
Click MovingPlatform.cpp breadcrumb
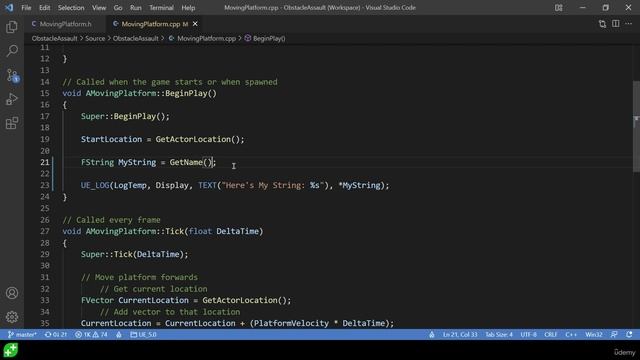click(x=206, y=38)
